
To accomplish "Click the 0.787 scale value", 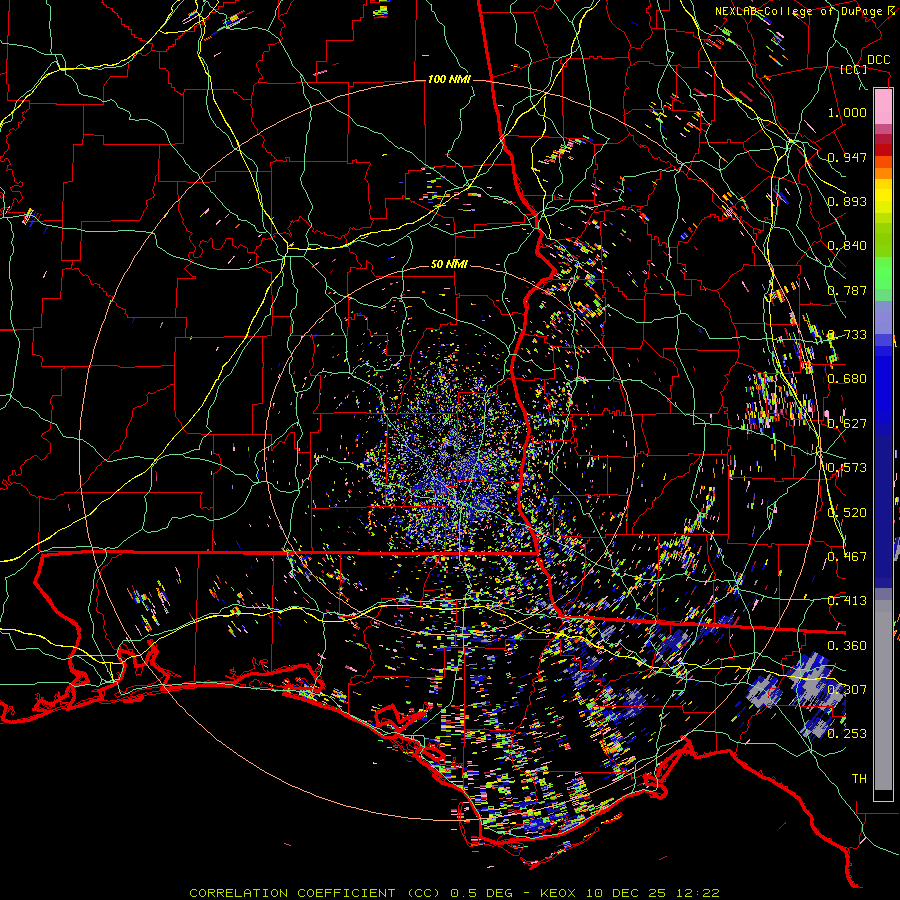I will [x=847, y=290].
